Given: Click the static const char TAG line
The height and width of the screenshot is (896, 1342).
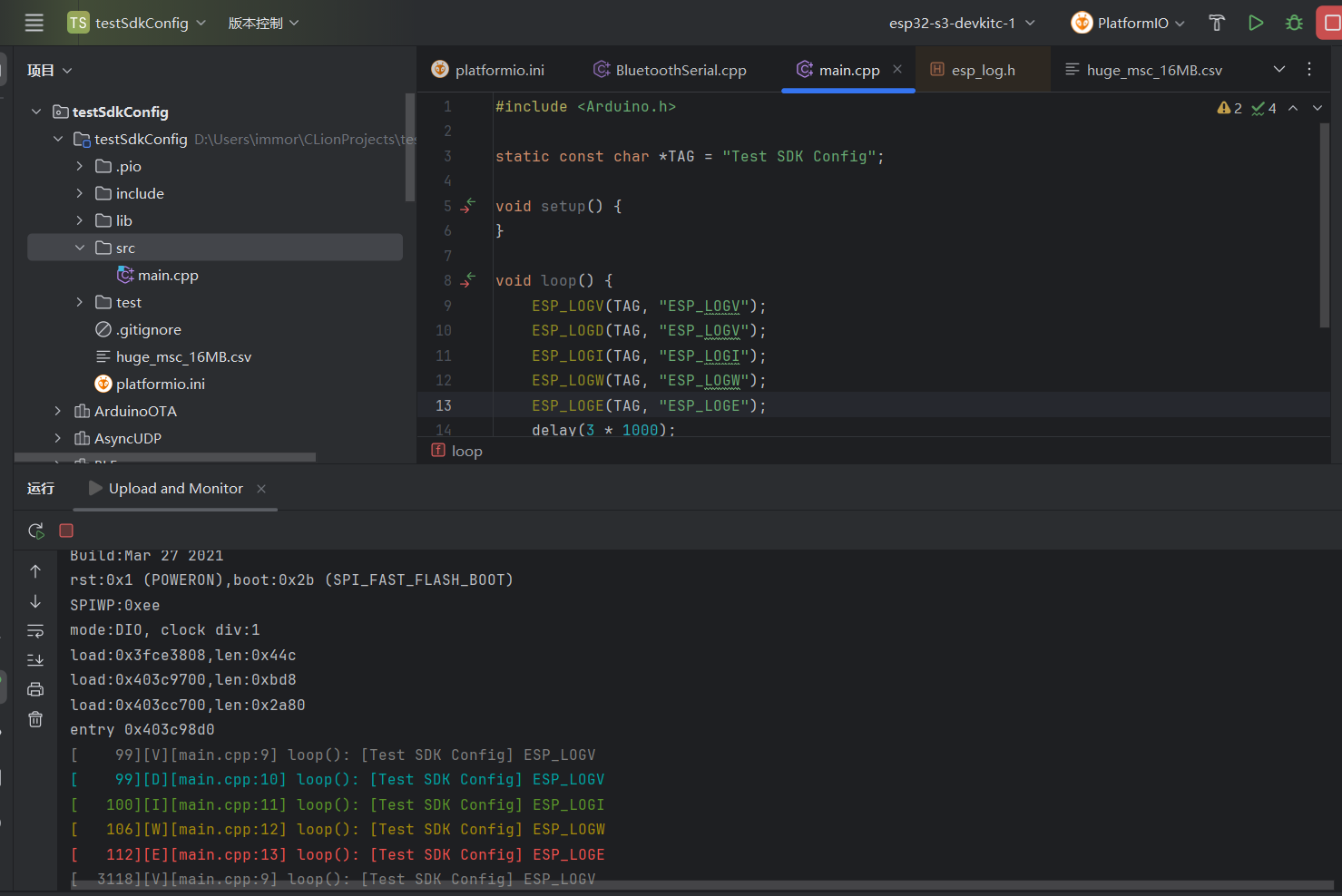Looking at the screenshot, I should coord(690,156).
